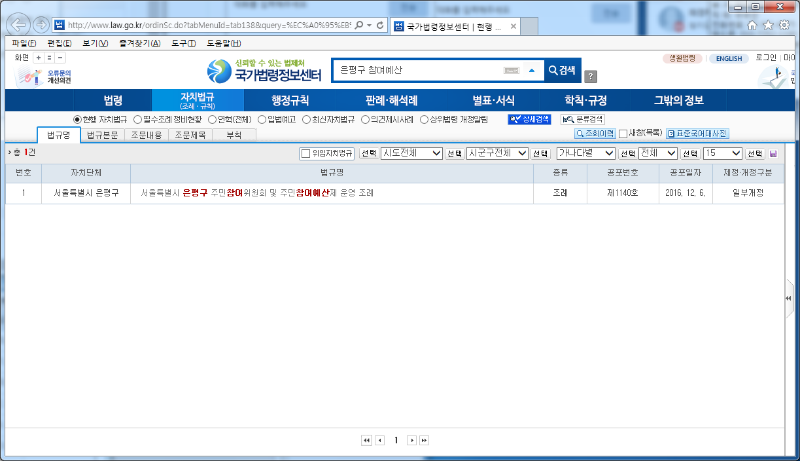This screenshot has height=461, width=800.
Task: Reset screen size with 화면 equals button
Action: pos(49,58)
